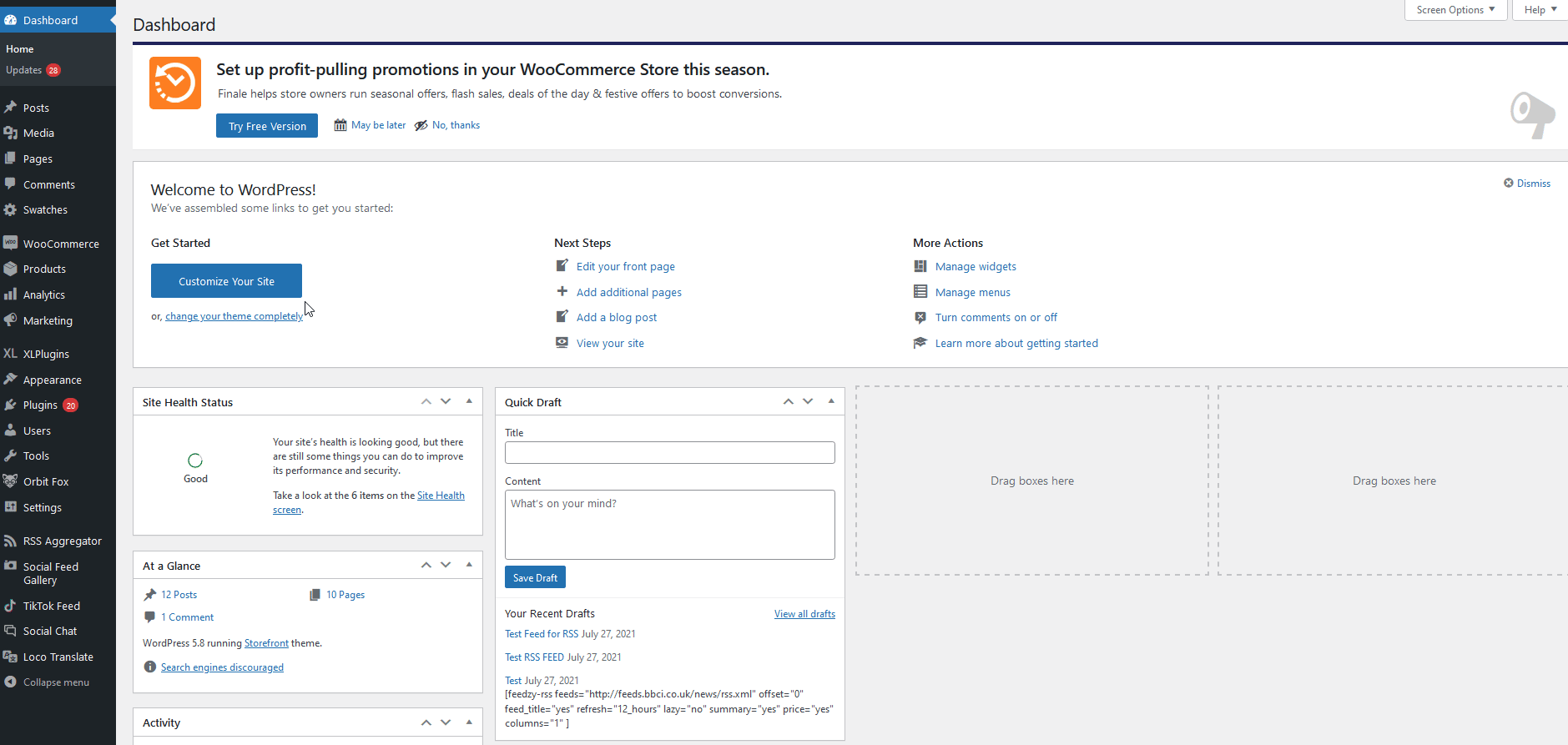Open the Settings menu label
The height and width of the screenshot is (745, 1568).
click(x=43, y=507)
